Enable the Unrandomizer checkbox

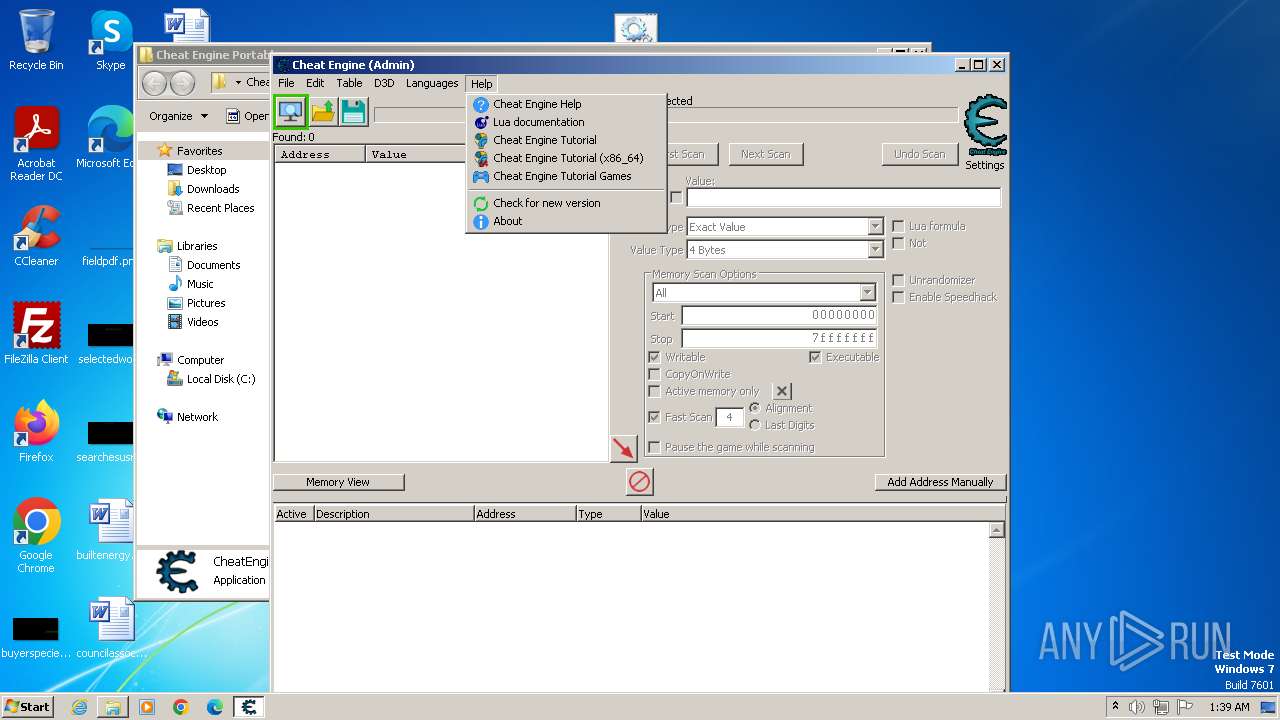(x=898, y=280)
